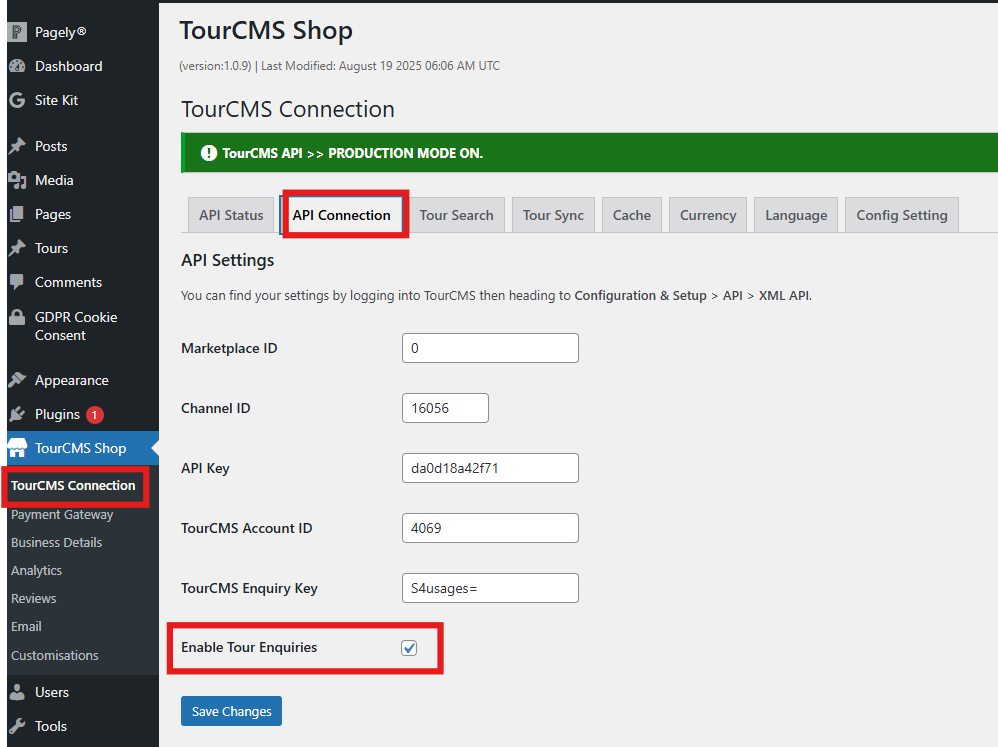Open the Tour Sync tab

pyautogui.click(x=553, y=215)
